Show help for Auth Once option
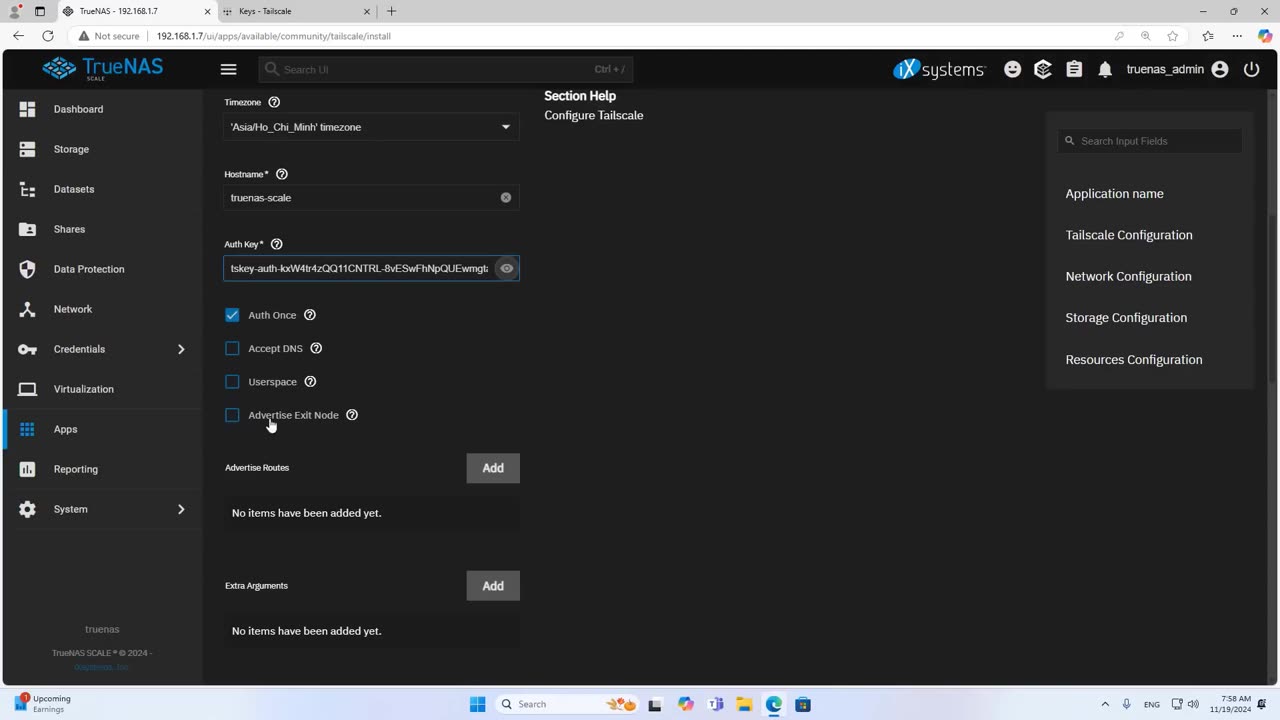 click(x=310, y=315)
